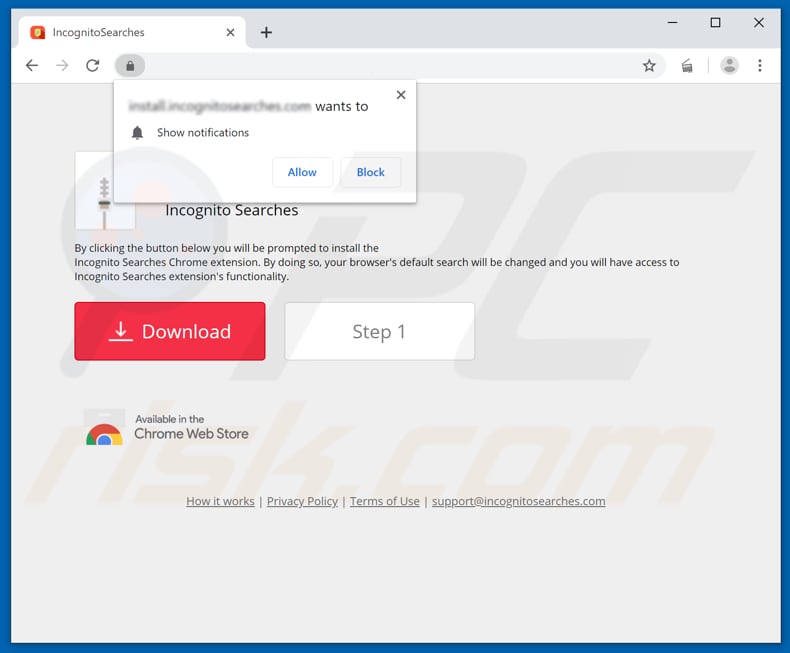This screenshot has height=653, width=790.
Task: Select the IncognitoSearches tab
Action: (132, 33)
